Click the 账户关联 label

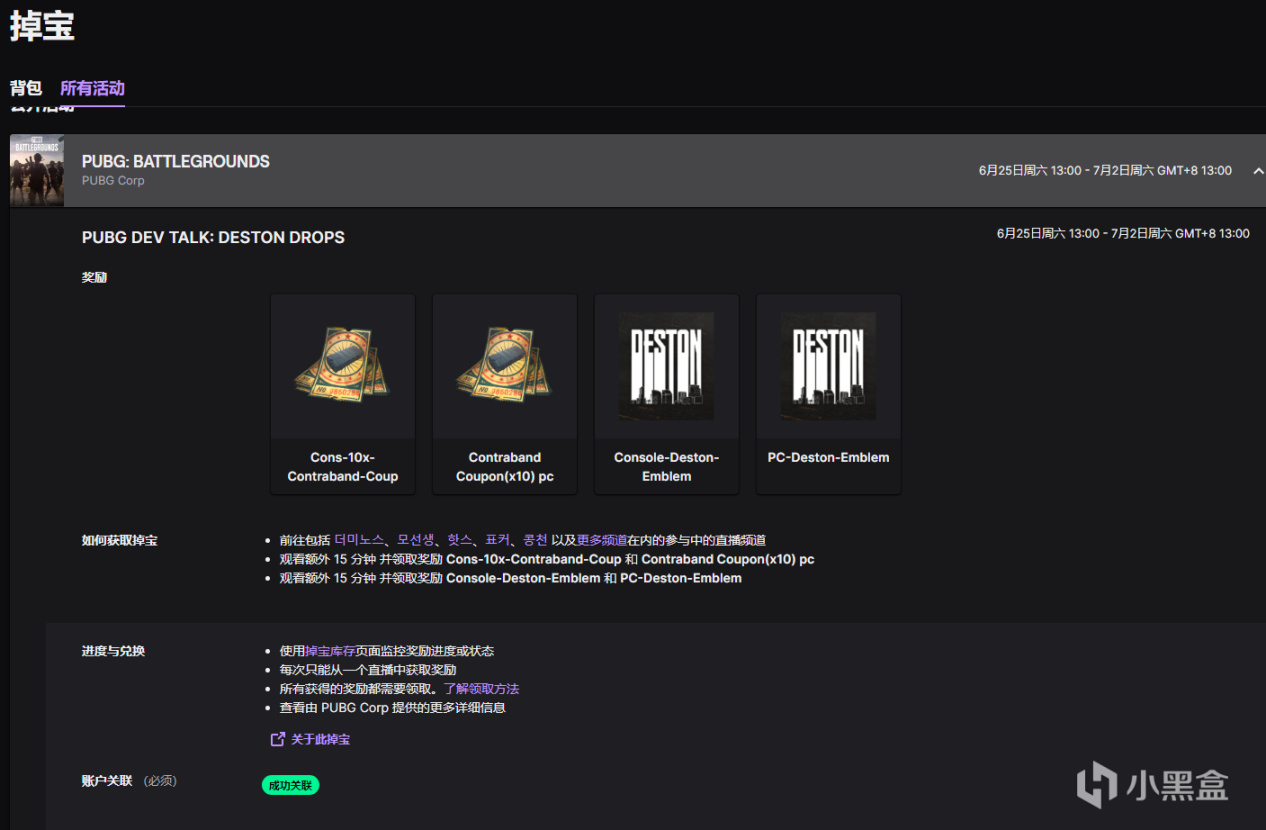pyautogui.click(x=107, y=780)
